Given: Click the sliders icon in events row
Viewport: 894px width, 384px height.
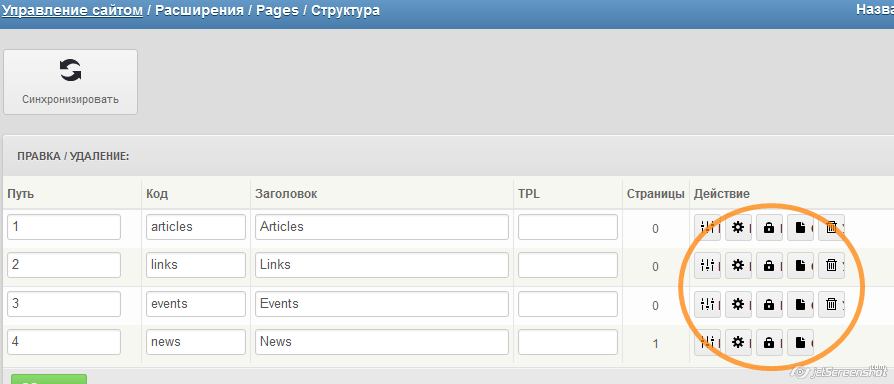Looking at the screenshot, I should (708, 304).
